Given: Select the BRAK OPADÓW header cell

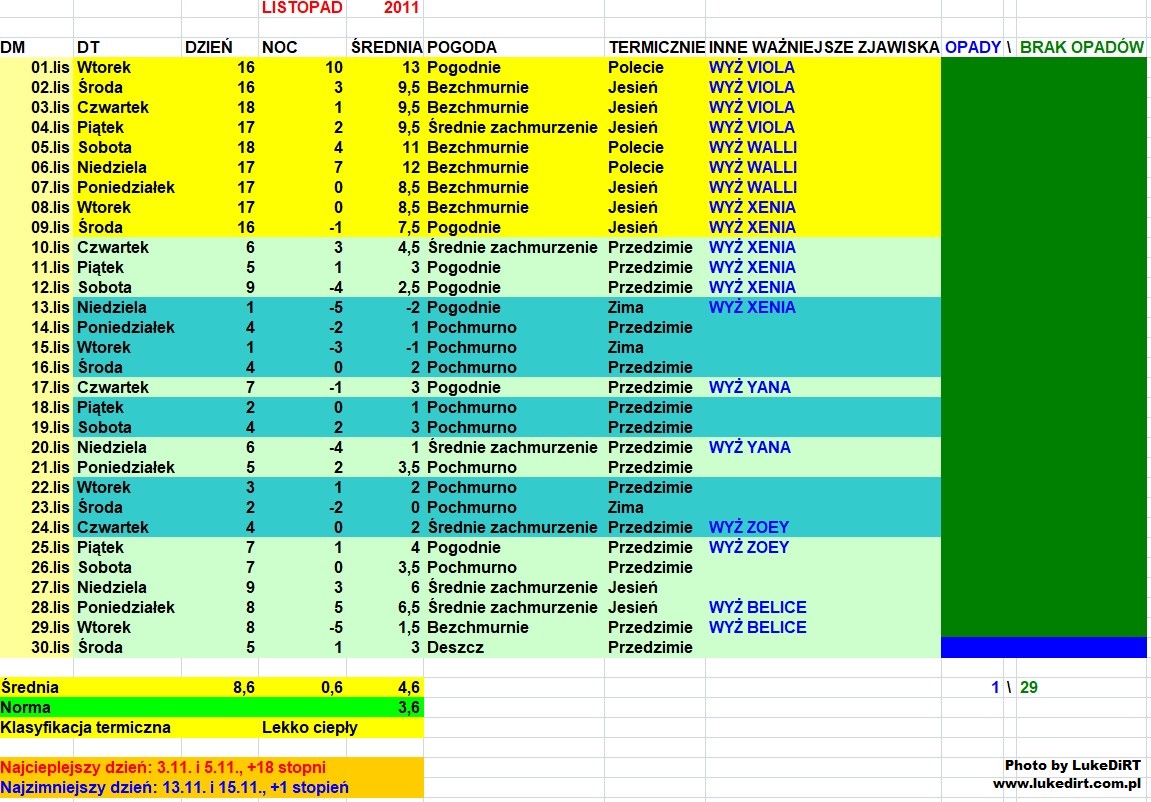Looking at the screenshot, I should coord(1082,47).
